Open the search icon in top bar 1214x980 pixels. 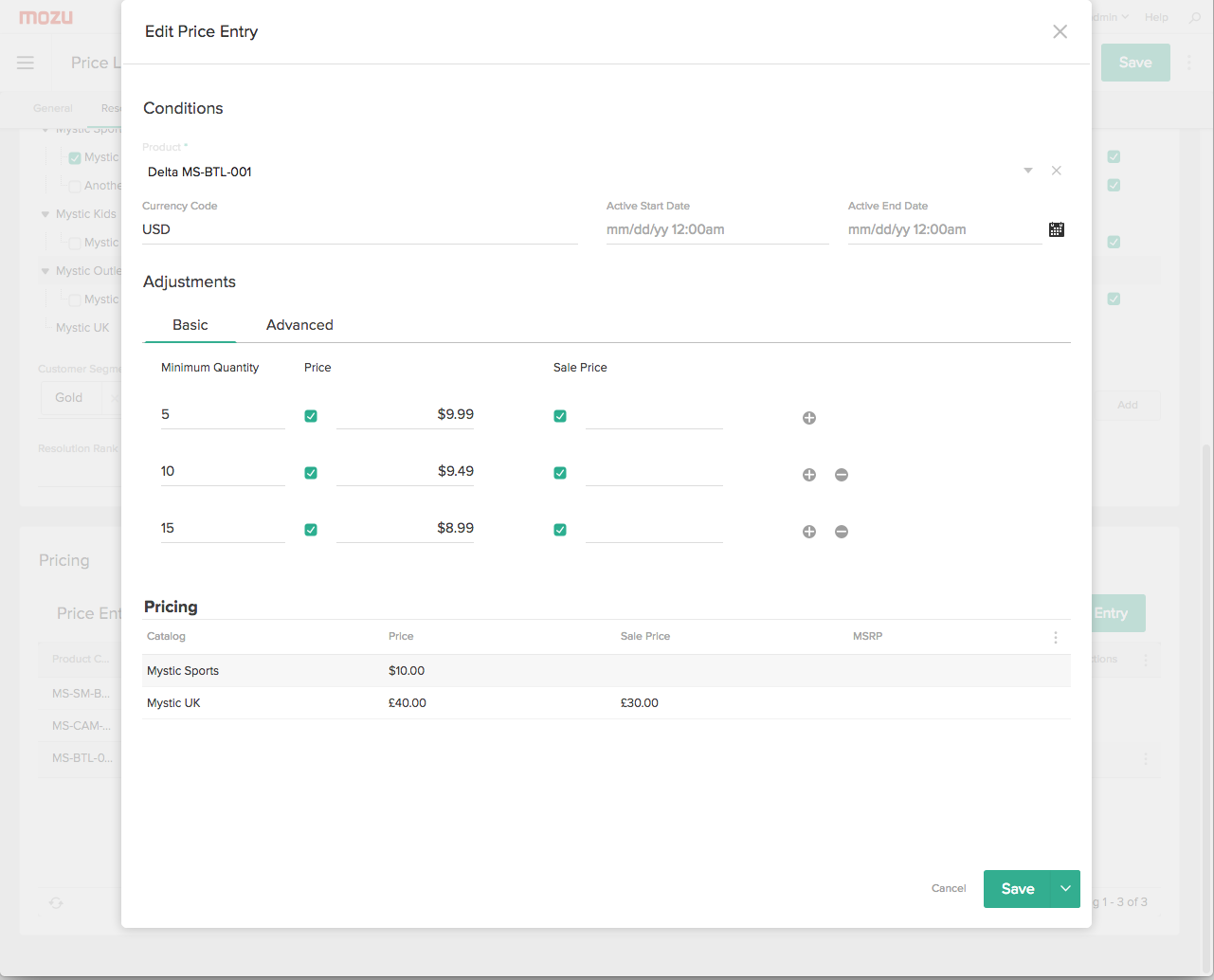(x=1195, y=17)
